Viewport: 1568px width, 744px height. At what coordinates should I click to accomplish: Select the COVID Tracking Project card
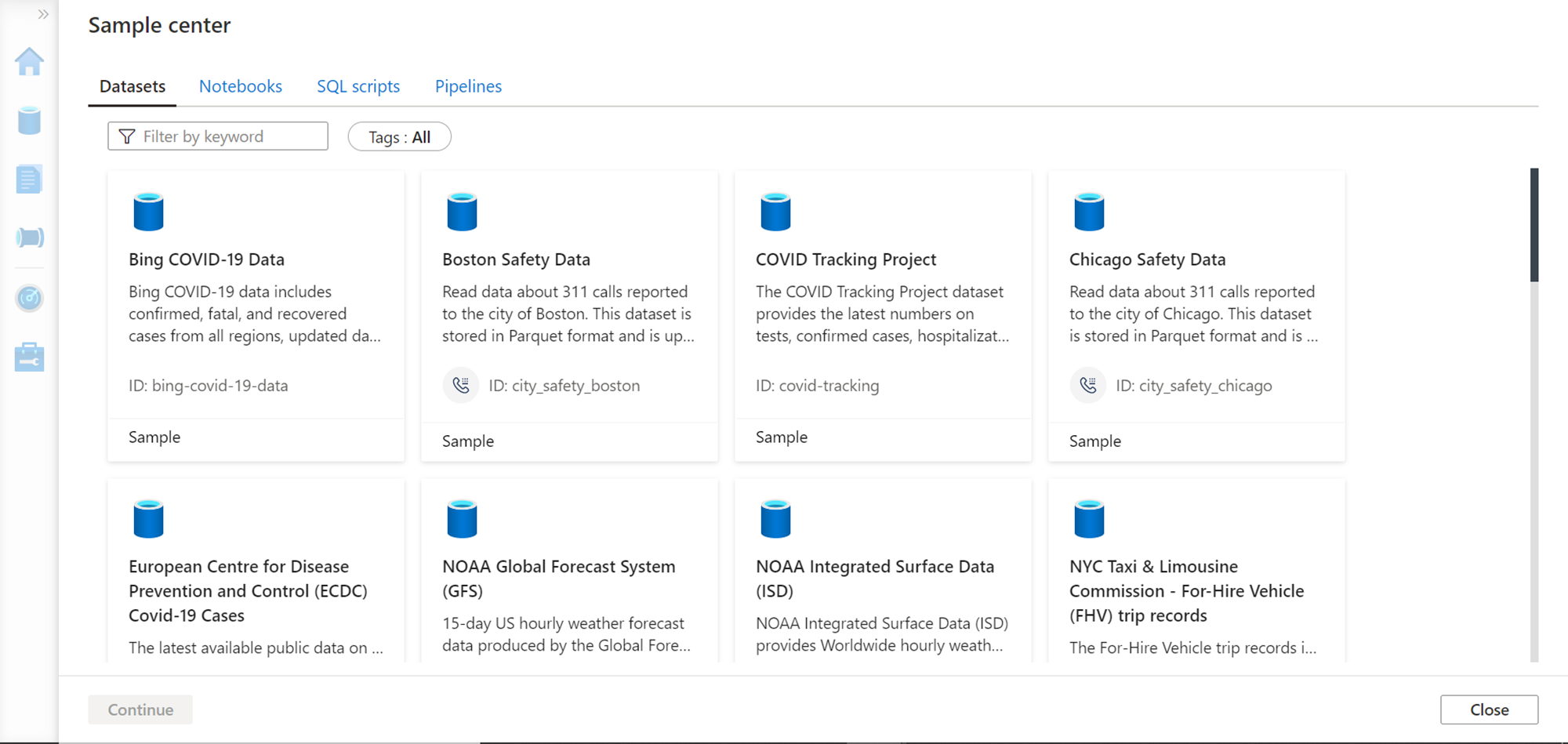click(x=883, y=315)
